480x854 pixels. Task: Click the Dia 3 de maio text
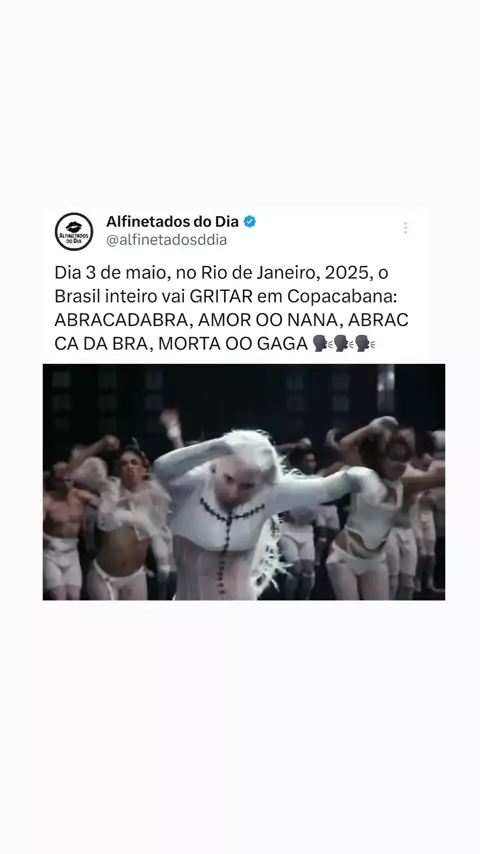[x=113, y=272]
